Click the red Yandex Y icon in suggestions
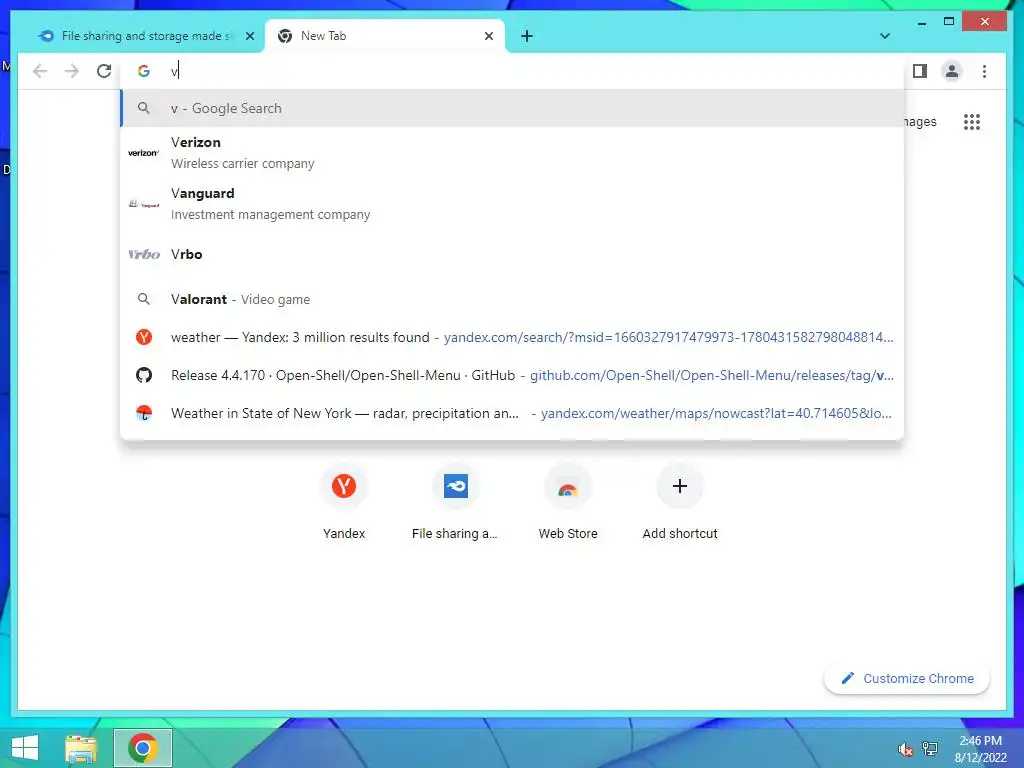The height and width of the screenshot is (768, 1024). pos(144,337)
